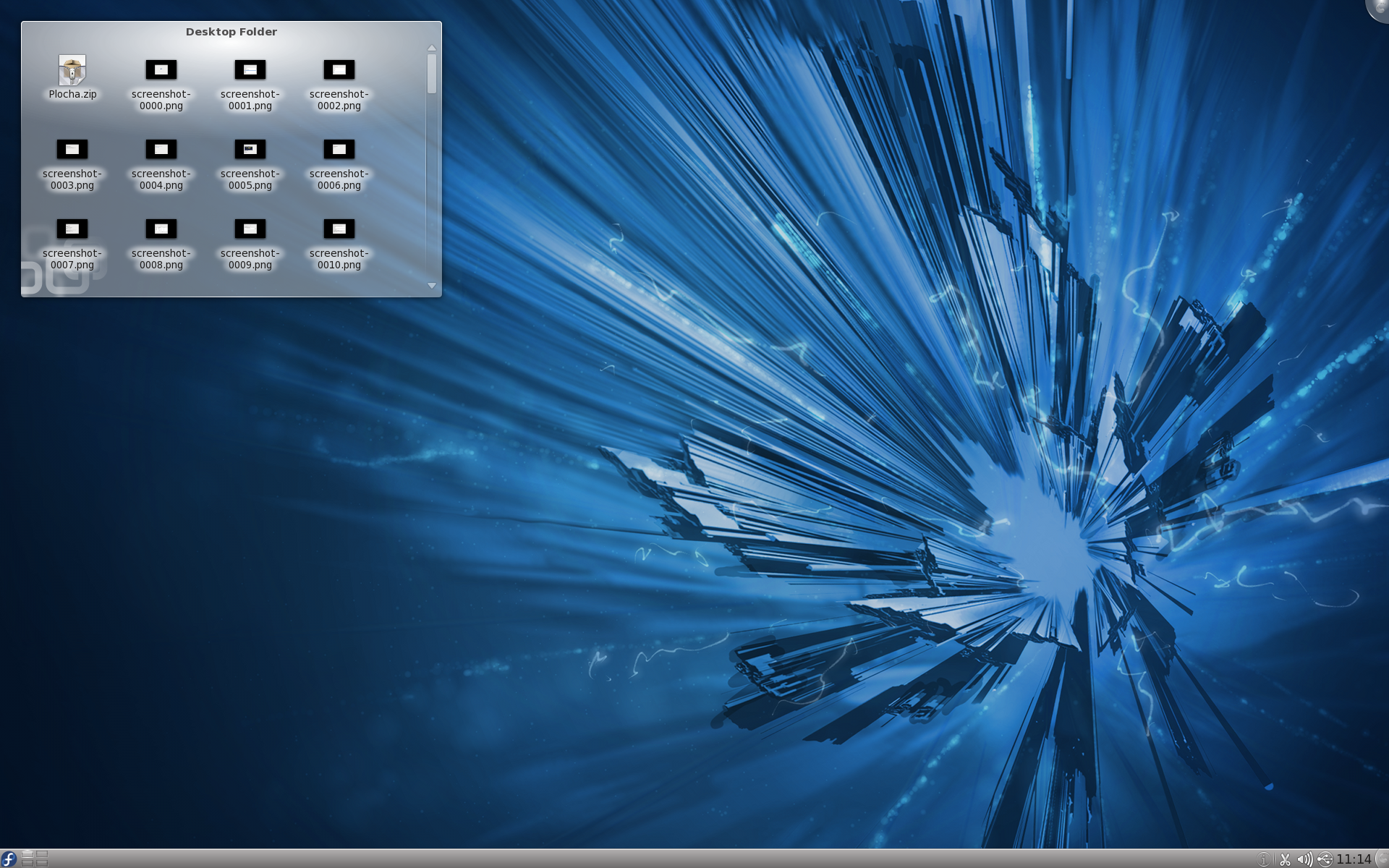Switch to the fourth virtual desktop in the pager

pos(42,863)
